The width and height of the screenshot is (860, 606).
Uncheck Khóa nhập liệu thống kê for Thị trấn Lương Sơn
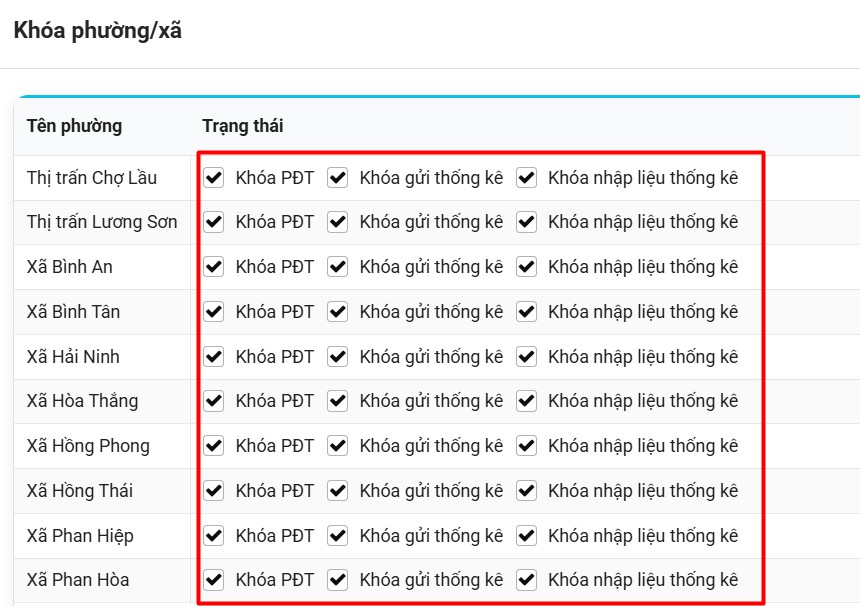tap(526, 222)
